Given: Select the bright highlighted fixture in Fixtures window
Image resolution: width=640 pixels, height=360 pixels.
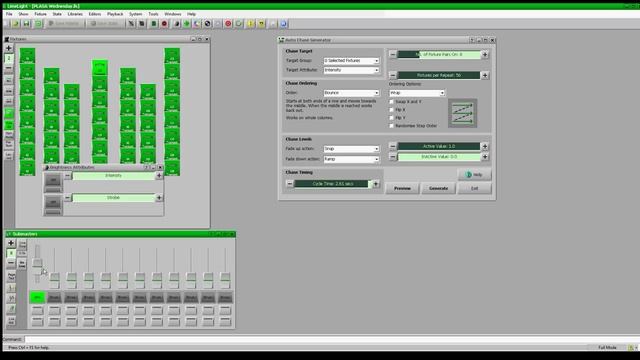Looking at the screenshot, I should pos(100,67).
